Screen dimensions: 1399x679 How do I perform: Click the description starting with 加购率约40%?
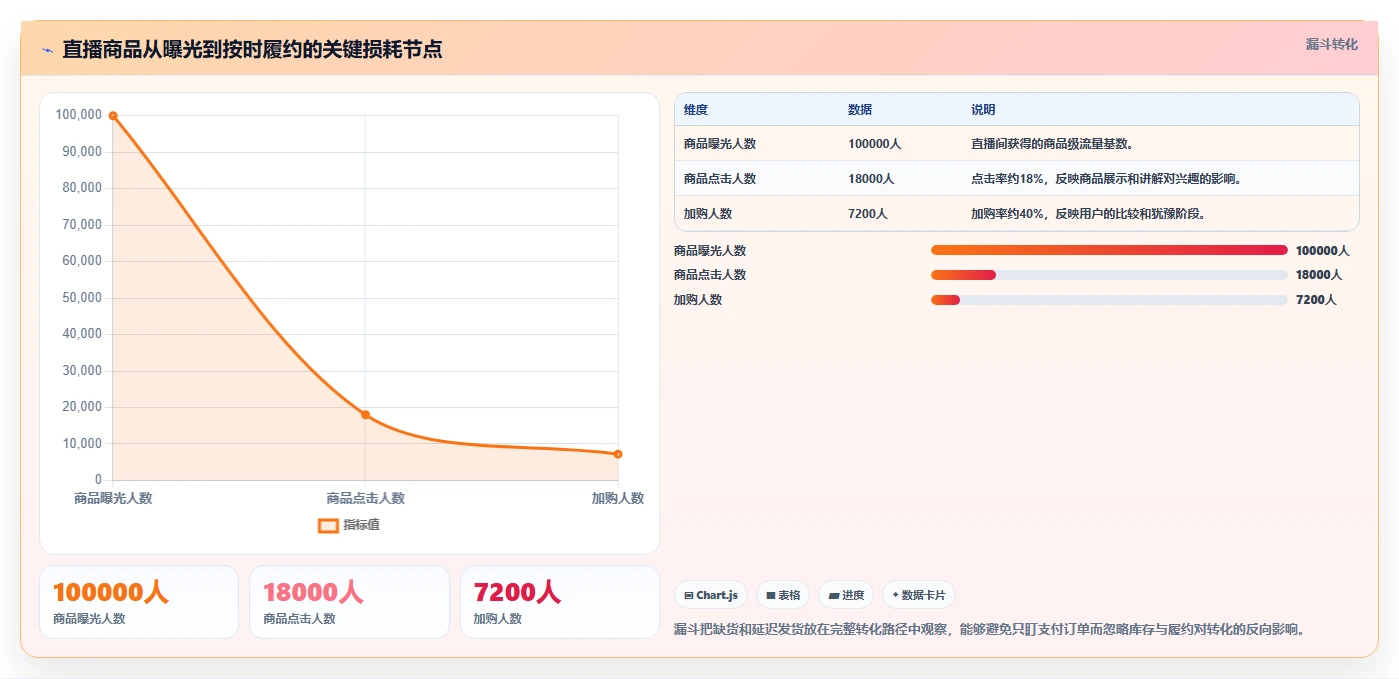coord(1088,214)
